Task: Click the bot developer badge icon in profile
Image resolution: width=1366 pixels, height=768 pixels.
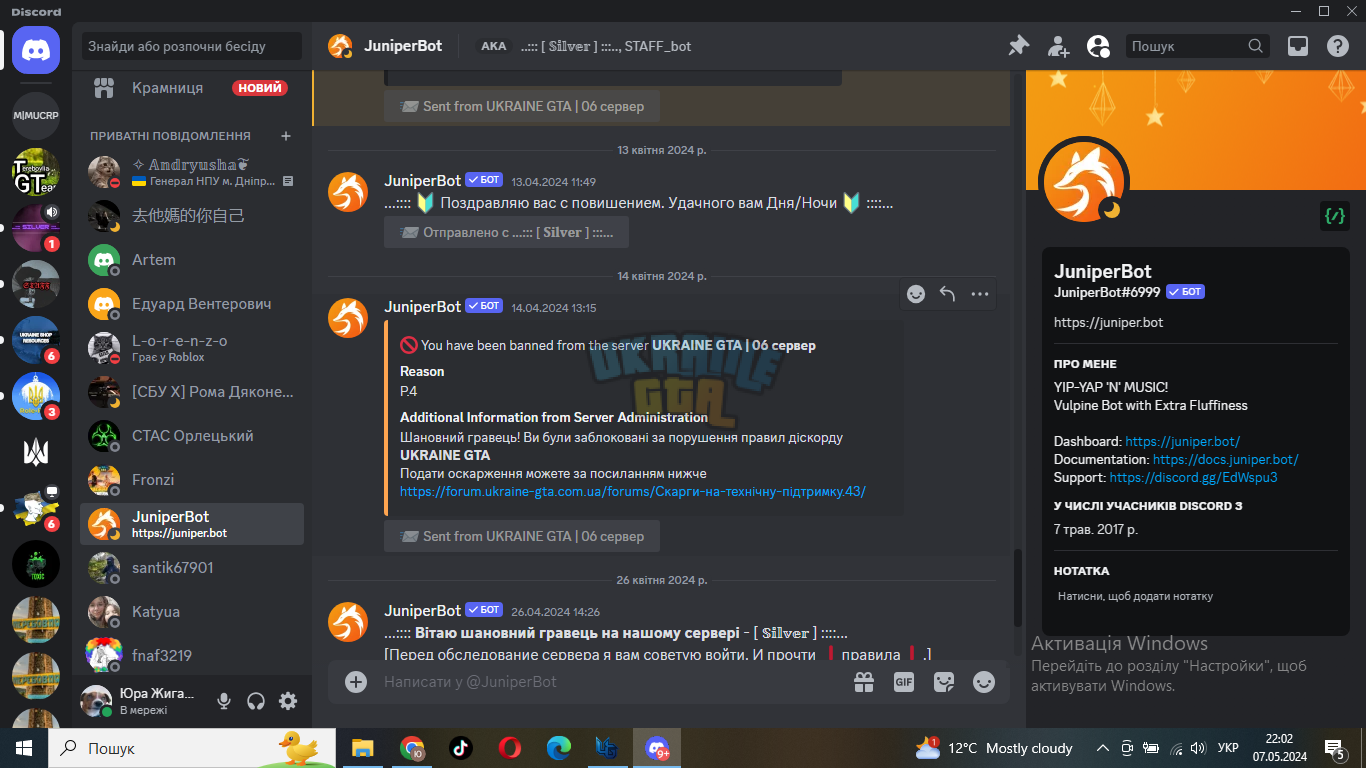Action: pyautogui.click(x=1334, y=215)
